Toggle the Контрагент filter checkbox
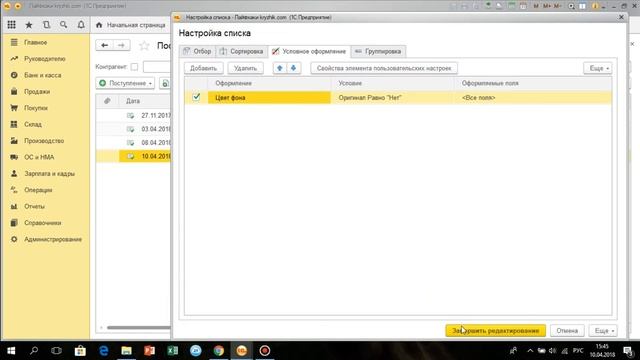640x360 pixels. 134,67
